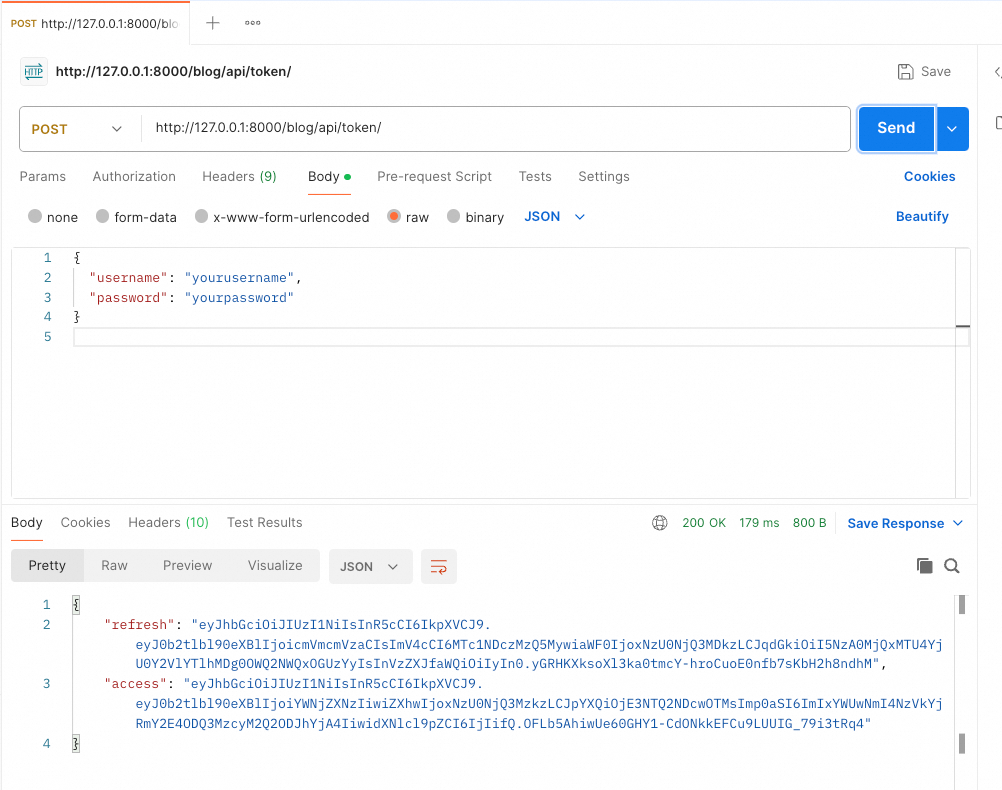Select the form-data body type radio
This screenshot has height=790, width=1002.
102,217
